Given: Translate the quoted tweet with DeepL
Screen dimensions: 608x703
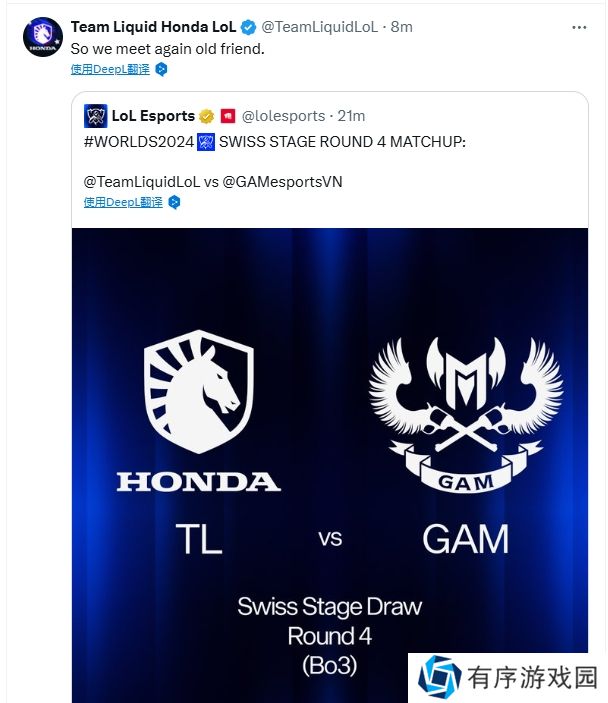Looking at the screenshot, I should click(x=123, y=202).
